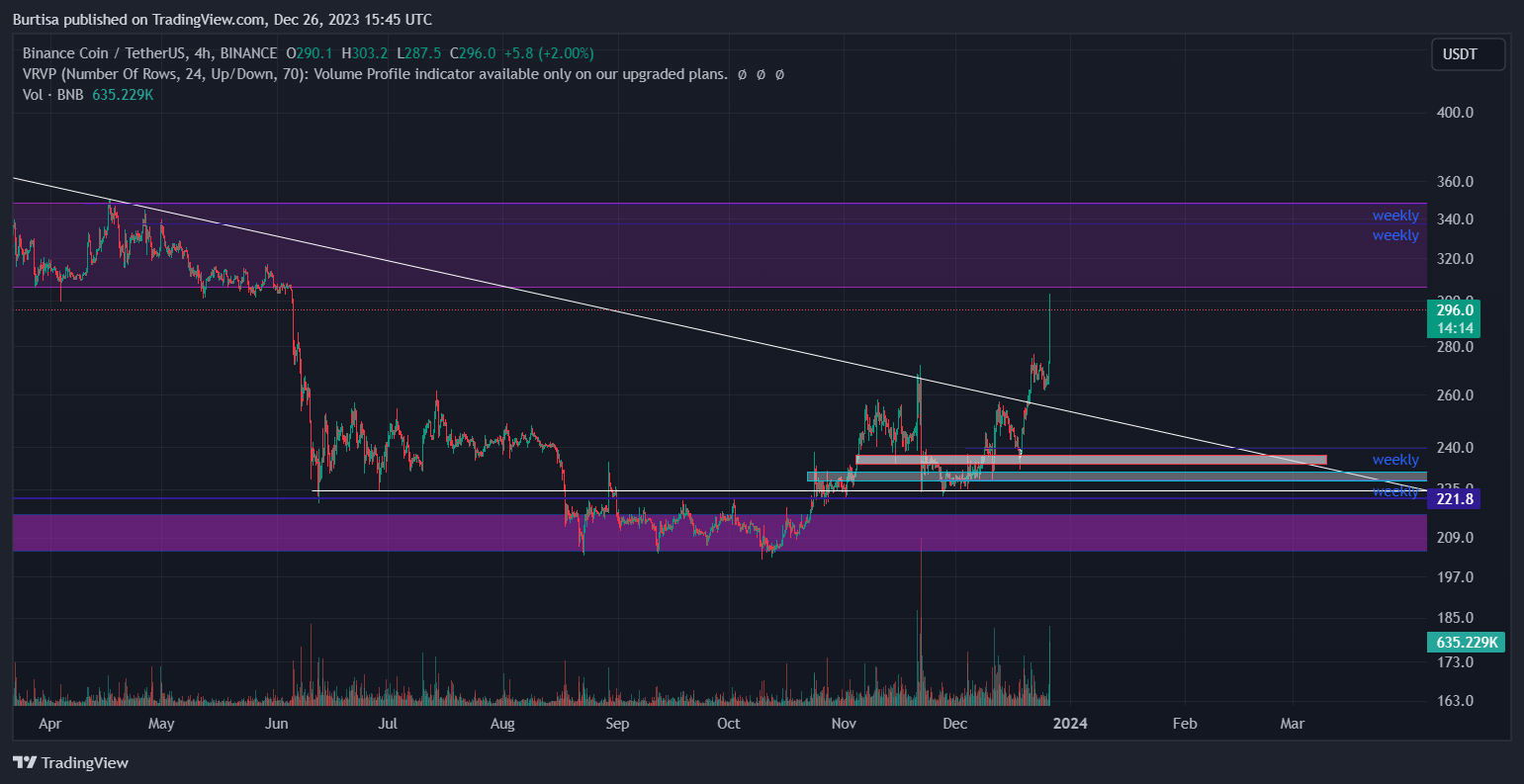The image size is (1524, 784).
Task: Click the 260.0 price axis label
Action: pos(1455,395)
